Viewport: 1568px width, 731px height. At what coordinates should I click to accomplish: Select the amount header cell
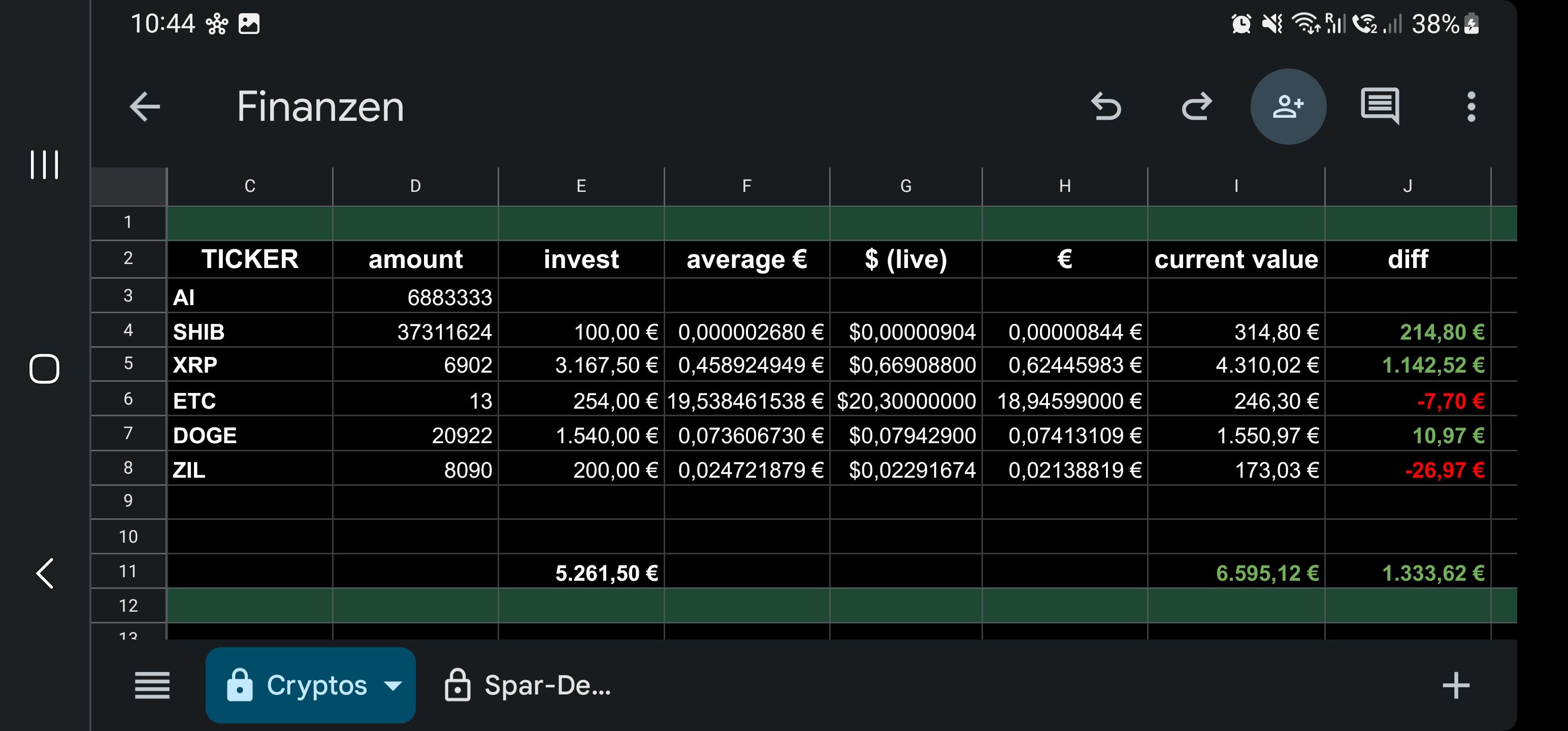coord(415,259)
